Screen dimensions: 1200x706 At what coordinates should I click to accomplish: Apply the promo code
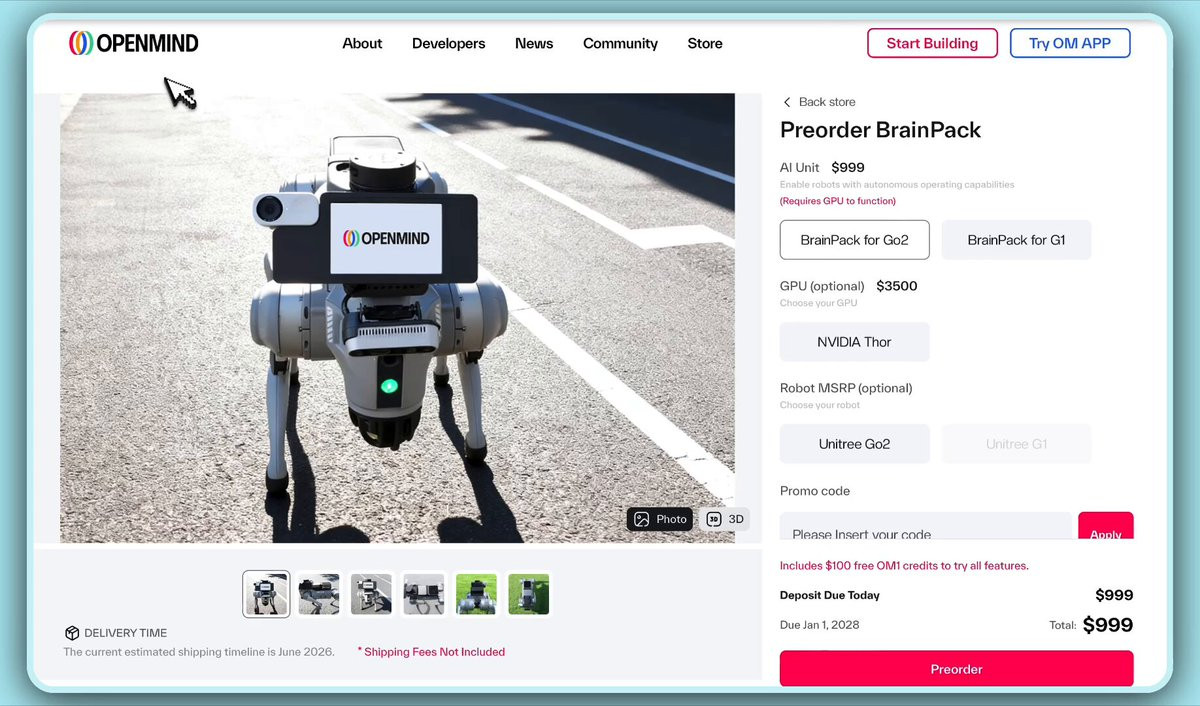coord(1105,527)
